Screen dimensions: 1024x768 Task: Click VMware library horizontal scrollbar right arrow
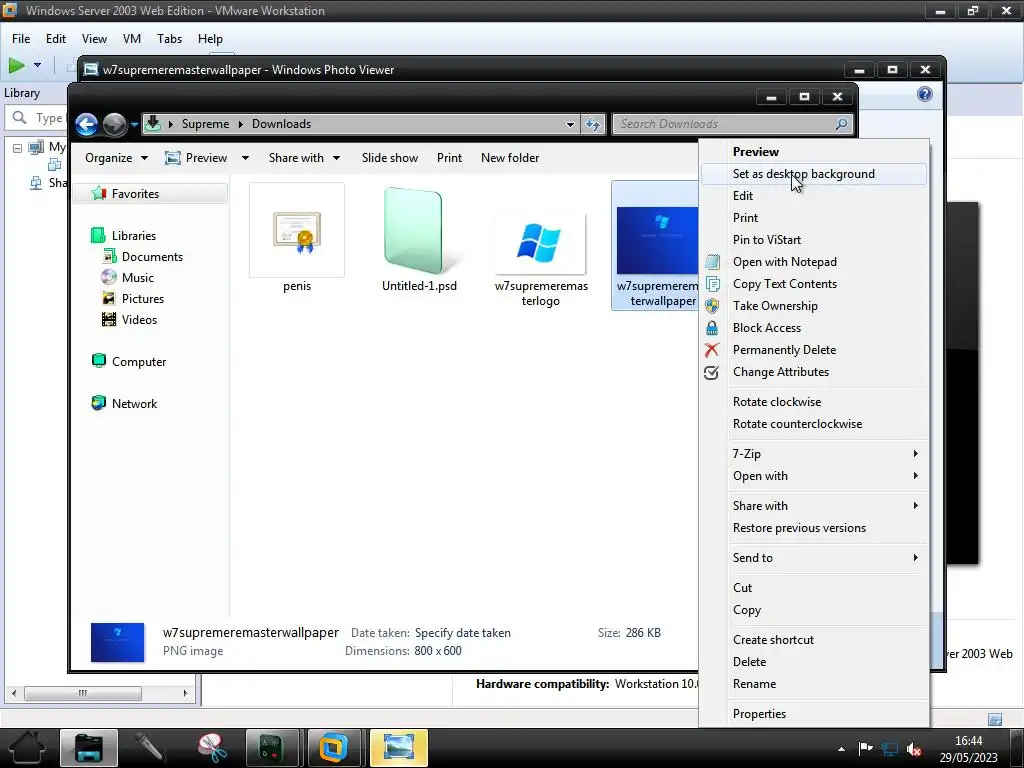[x=185, y=693]
